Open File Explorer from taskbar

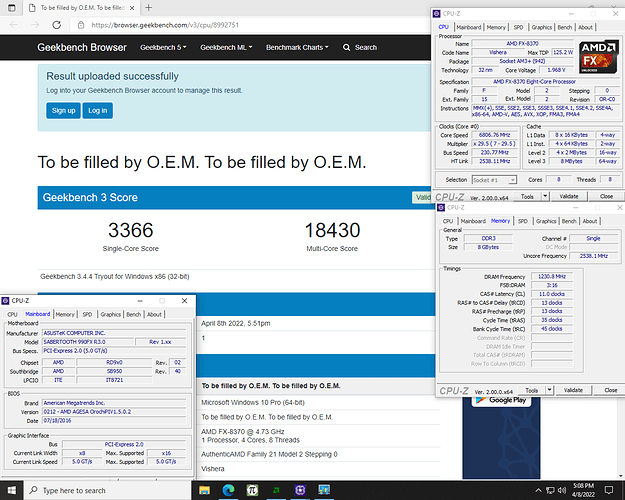coord(204,490)
